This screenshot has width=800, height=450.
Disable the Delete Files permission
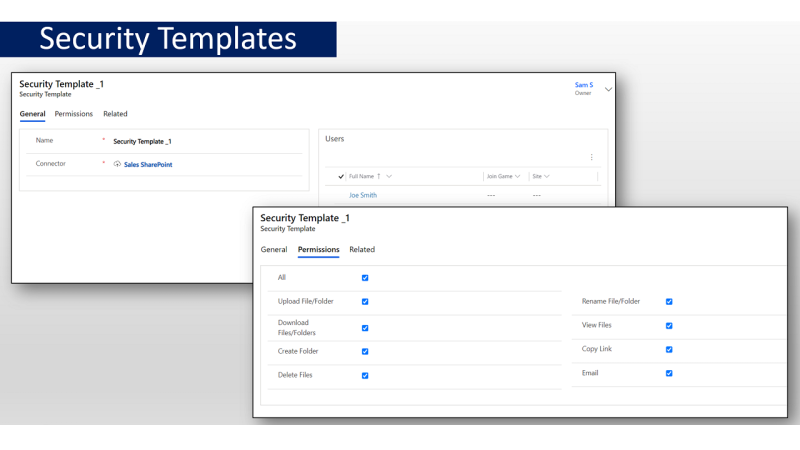click(365, 376)
